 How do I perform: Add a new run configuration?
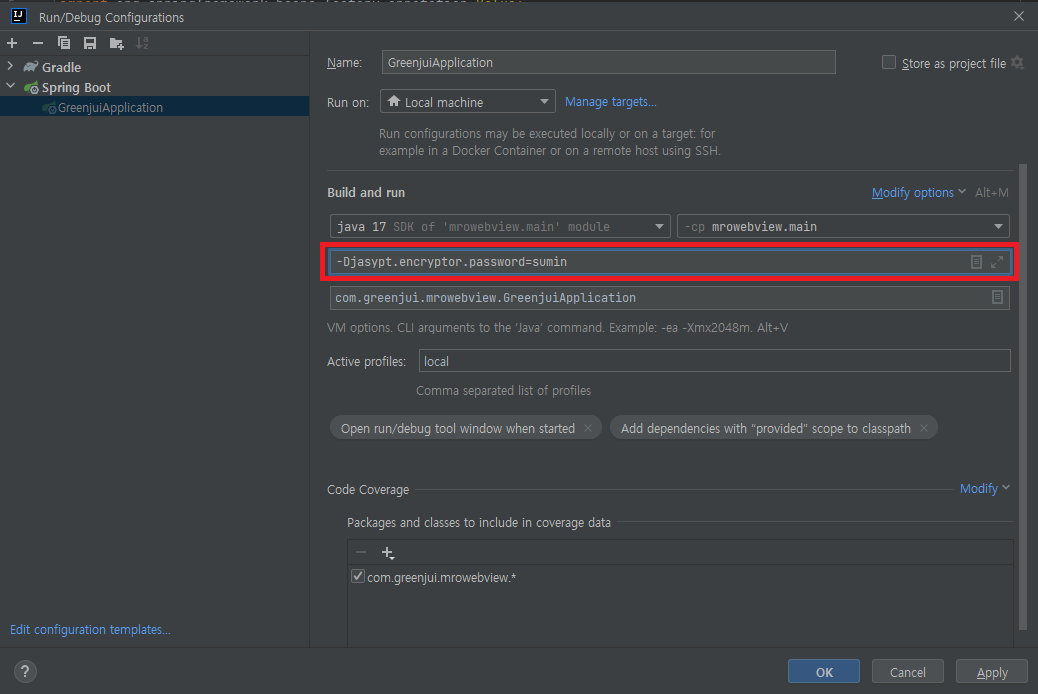pos(12,43)
